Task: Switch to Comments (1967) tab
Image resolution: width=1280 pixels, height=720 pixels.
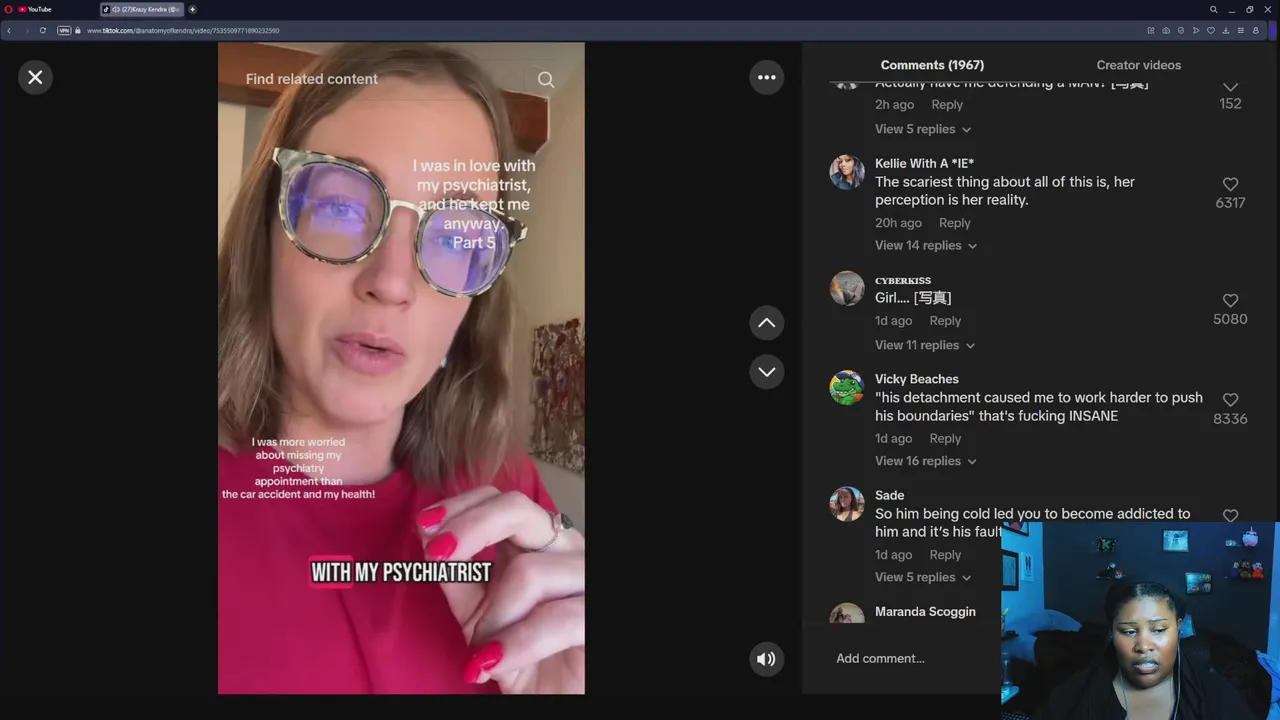Action: tap(932, 65)
